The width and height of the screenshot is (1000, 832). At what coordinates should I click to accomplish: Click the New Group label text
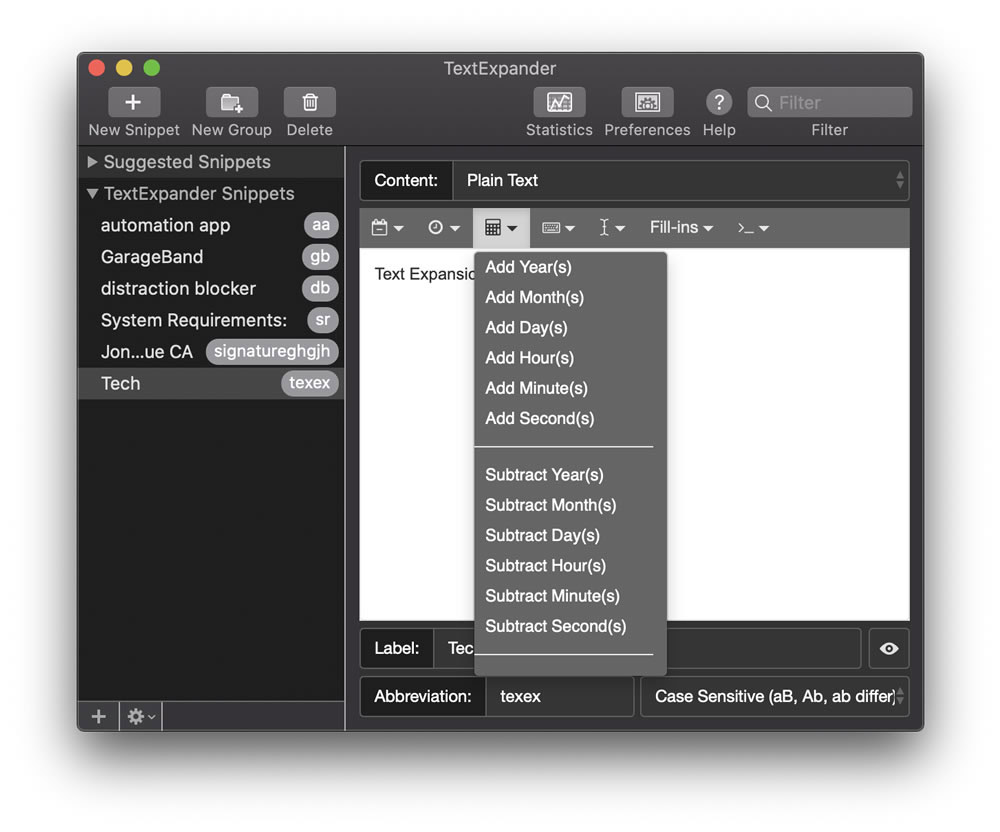(232, 130)
